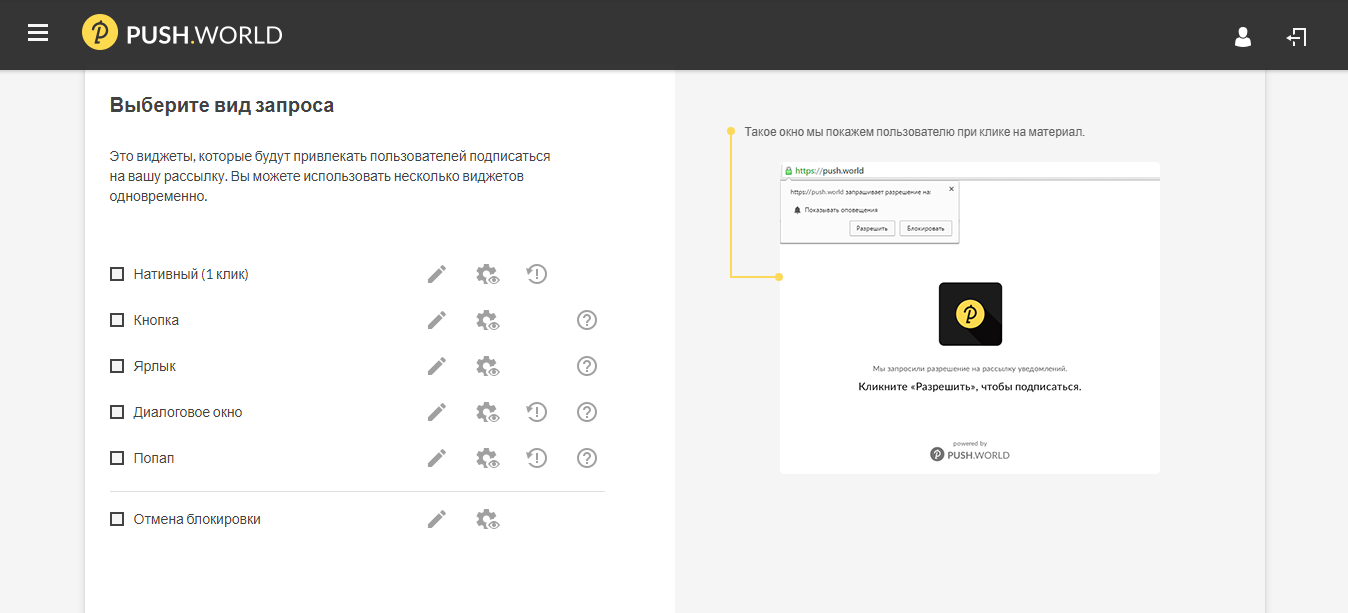Image resolution: width=1348 pixels, height=613 pixels.
Task: Edit the Попап widget with pencil
Action: pos(437,458)
